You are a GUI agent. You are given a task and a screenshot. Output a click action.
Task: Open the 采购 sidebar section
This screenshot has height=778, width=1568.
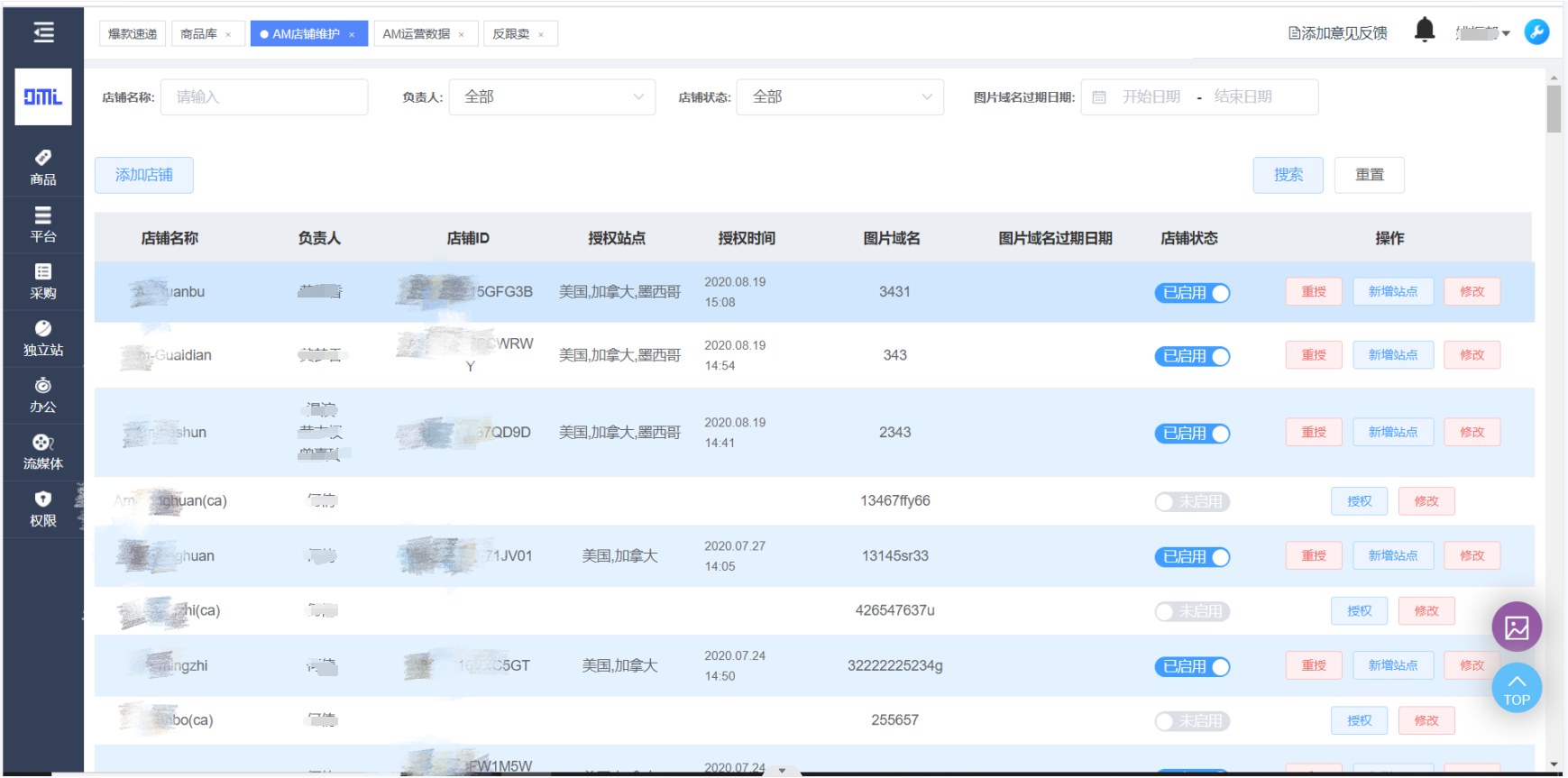click(43, 281)
